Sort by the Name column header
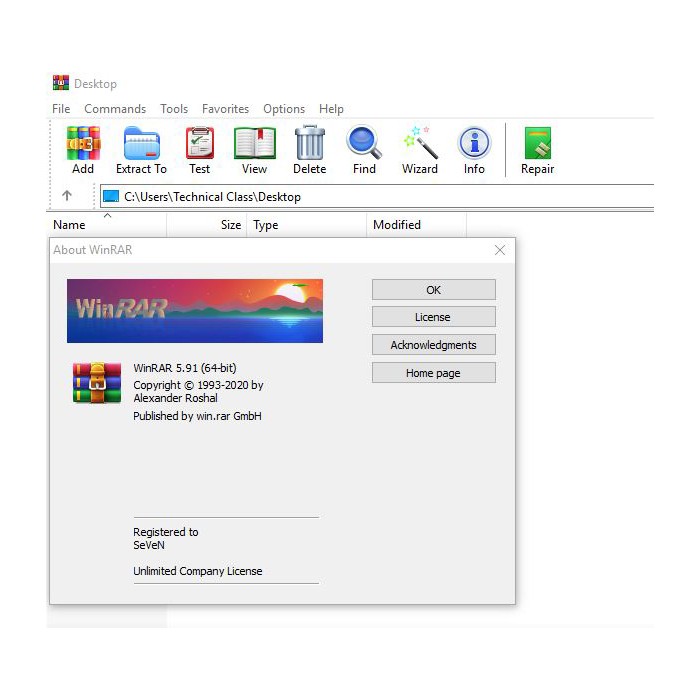The image size is (700, 700). tap(106, 225)
